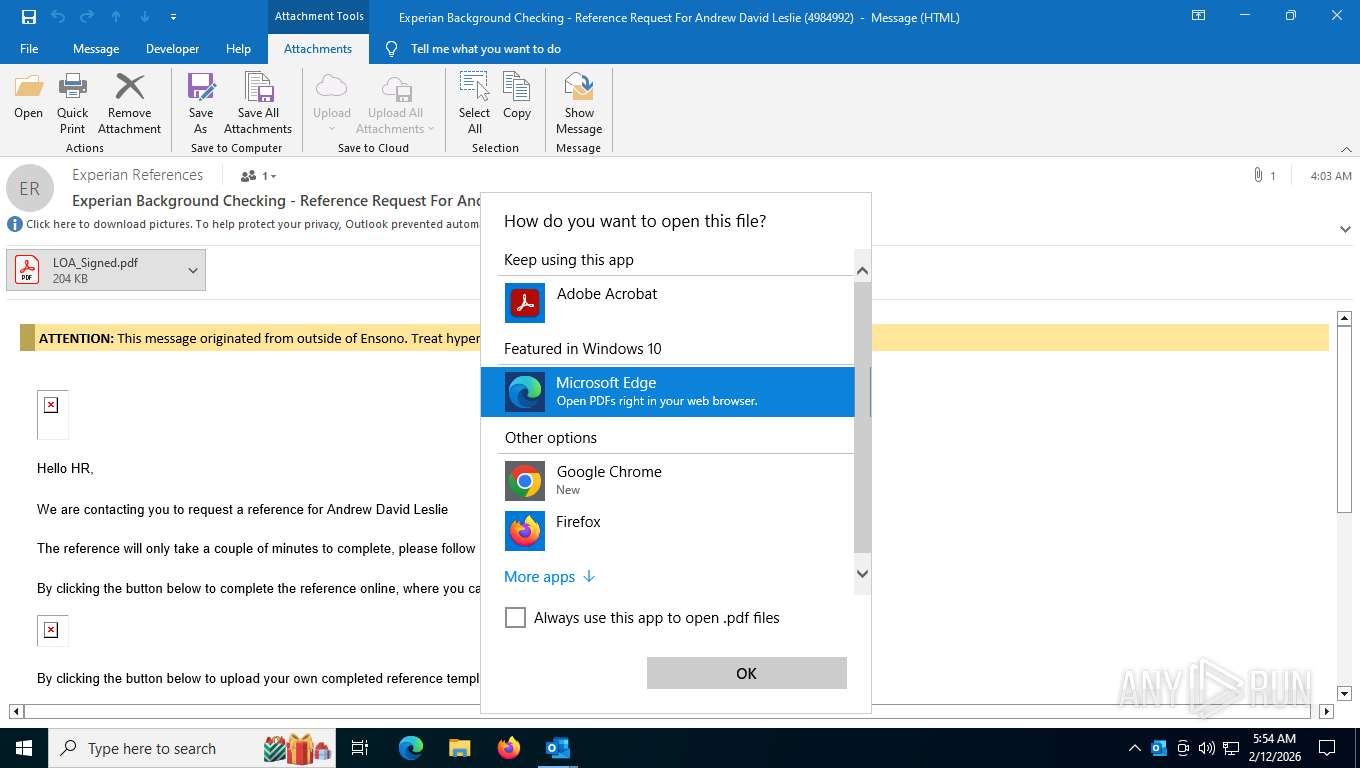Check Always use this app for .pdf files
This screenshot has width=1360, height=768.
coord(515,618)
